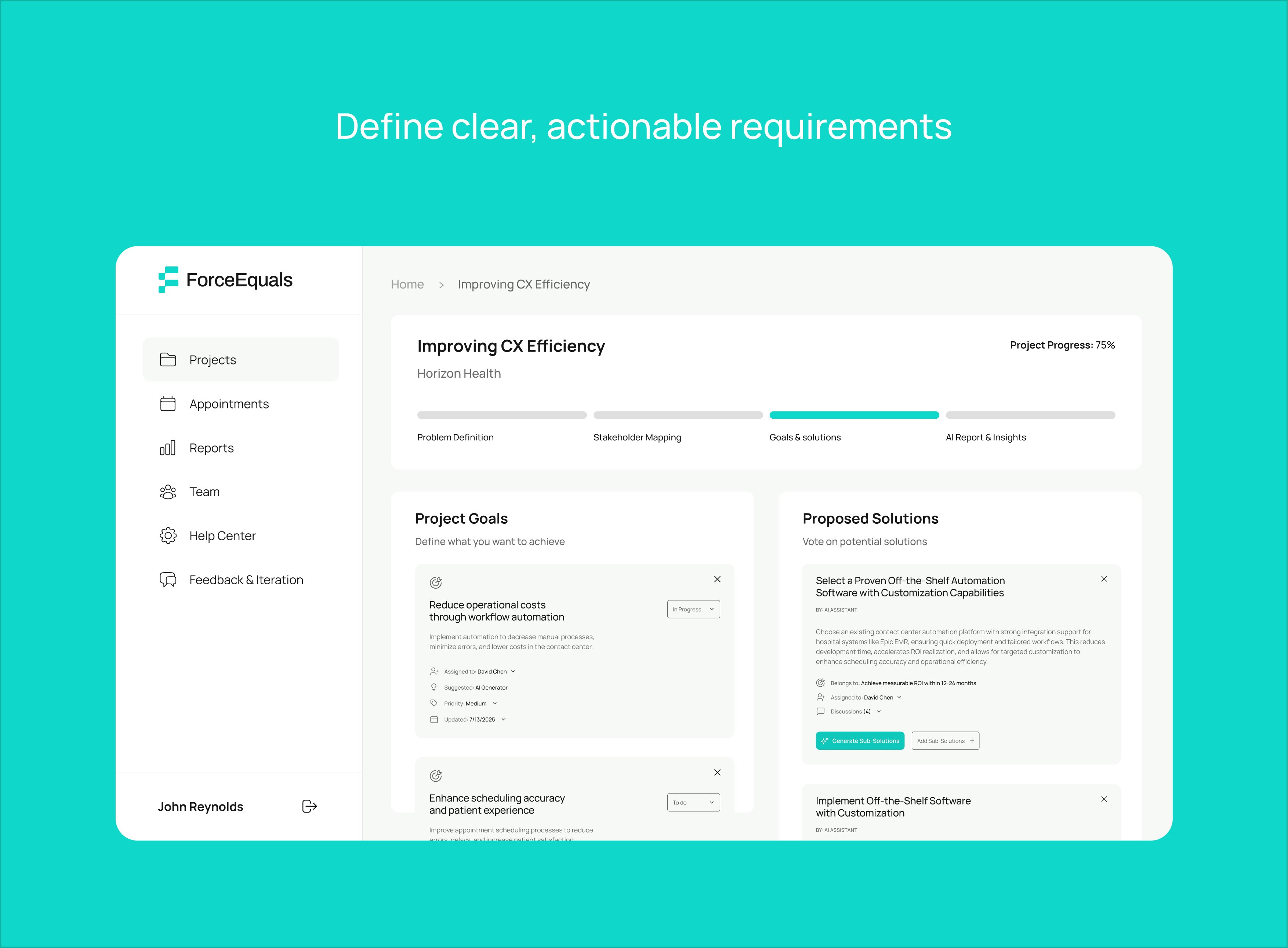Click the Stakeholder Mapping progress bar
1288x948 pixels.
point(678,415)
